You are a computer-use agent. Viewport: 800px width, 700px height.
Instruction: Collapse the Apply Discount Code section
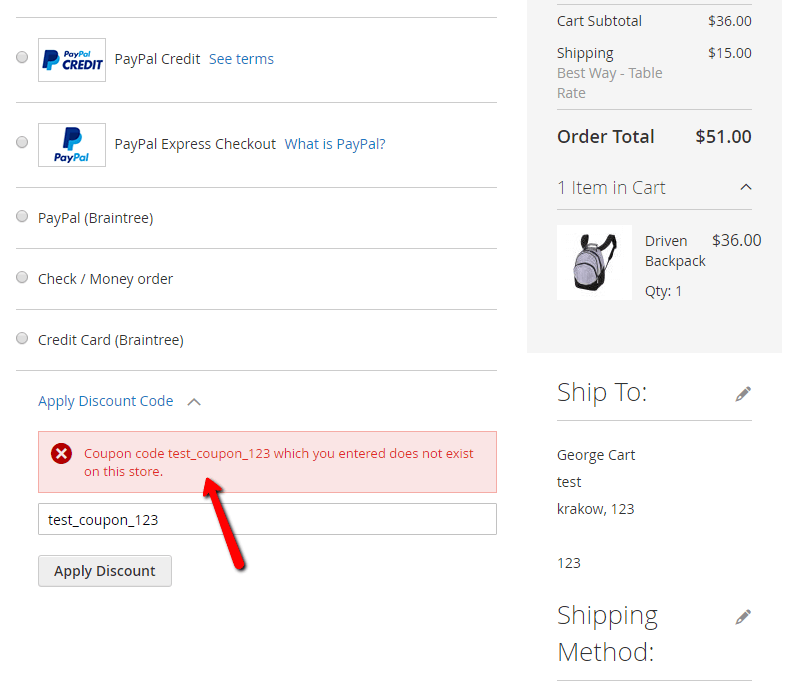[x=106, y=401]
